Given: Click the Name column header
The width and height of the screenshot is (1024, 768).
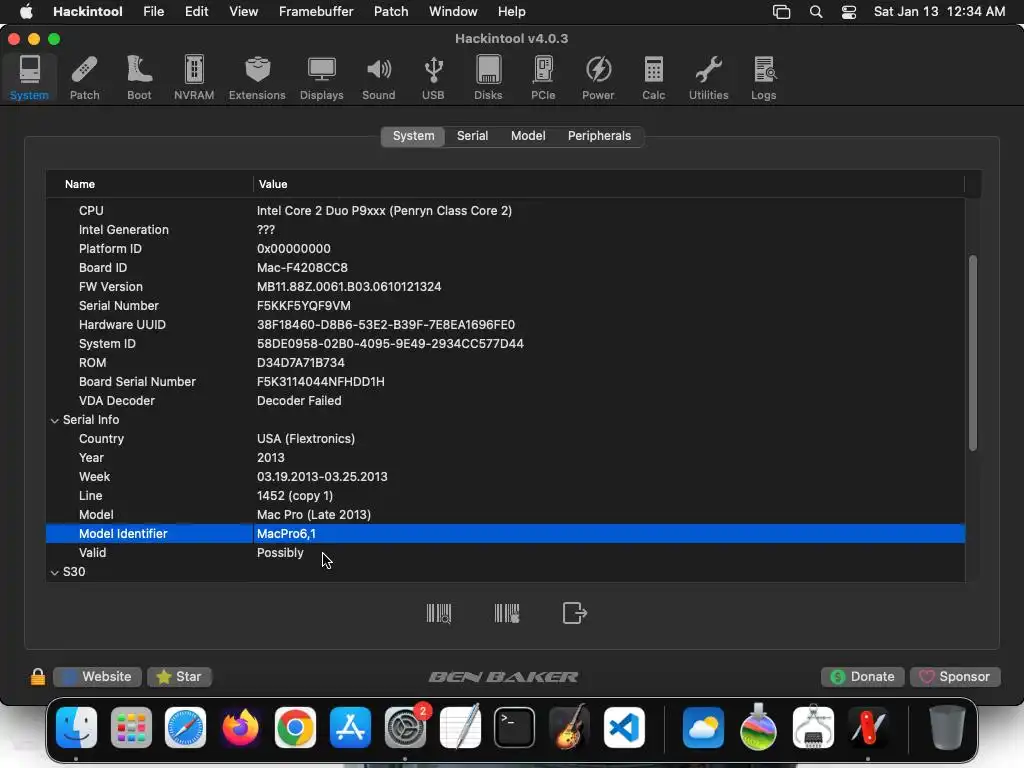Looking at the screenshot, I should pyautogui.click(x=150, y=184).
